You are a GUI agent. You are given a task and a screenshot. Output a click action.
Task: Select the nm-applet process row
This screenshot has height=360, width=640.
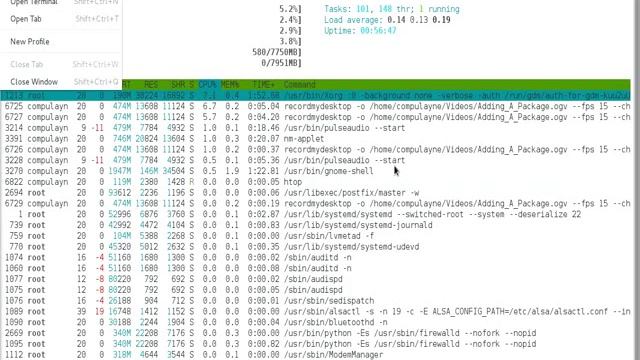[316, 139]
